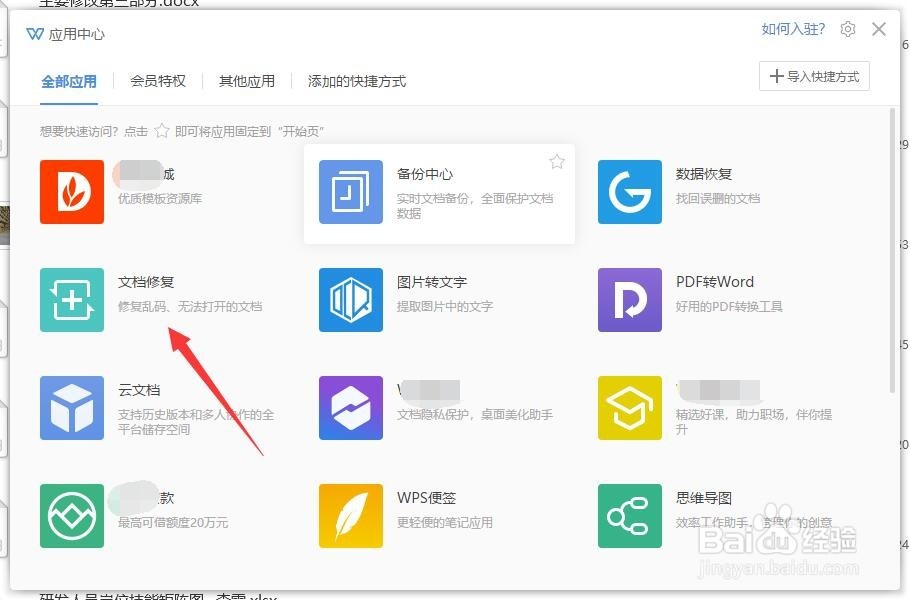Open the purple document privacy protection icon

(x=351, y=407)
